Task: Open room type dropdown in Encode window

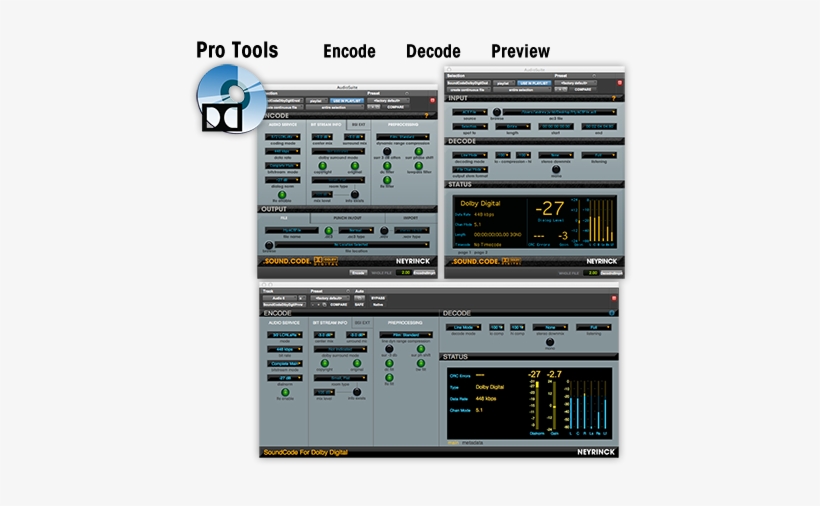Action: 338,180
